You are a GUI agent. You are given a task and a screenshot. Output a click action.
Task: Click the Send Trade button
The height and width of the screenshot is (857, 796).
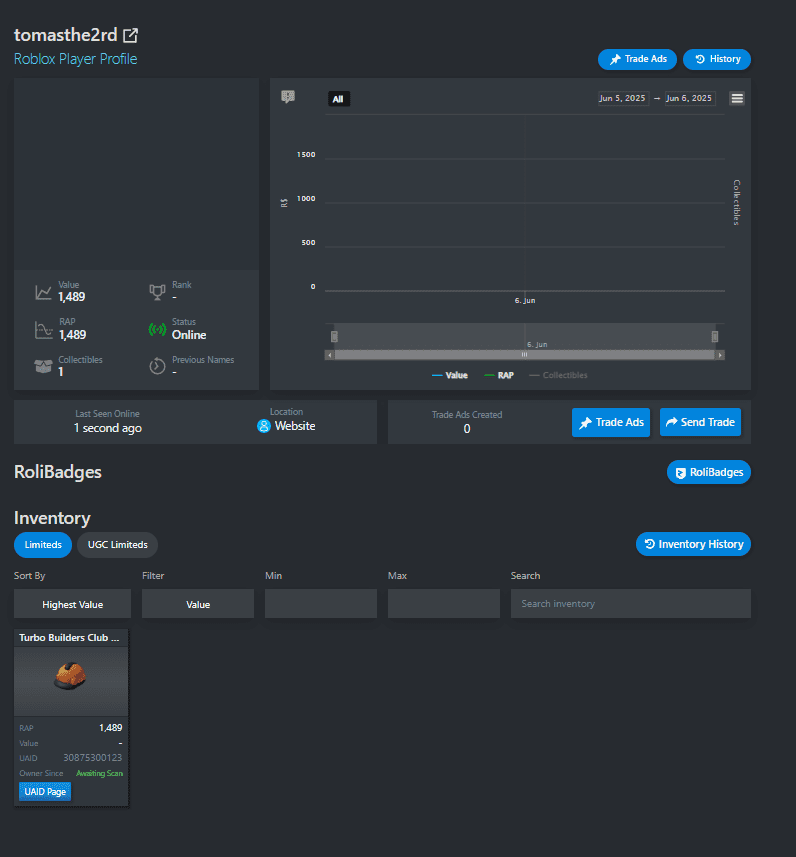click(700, 422)
